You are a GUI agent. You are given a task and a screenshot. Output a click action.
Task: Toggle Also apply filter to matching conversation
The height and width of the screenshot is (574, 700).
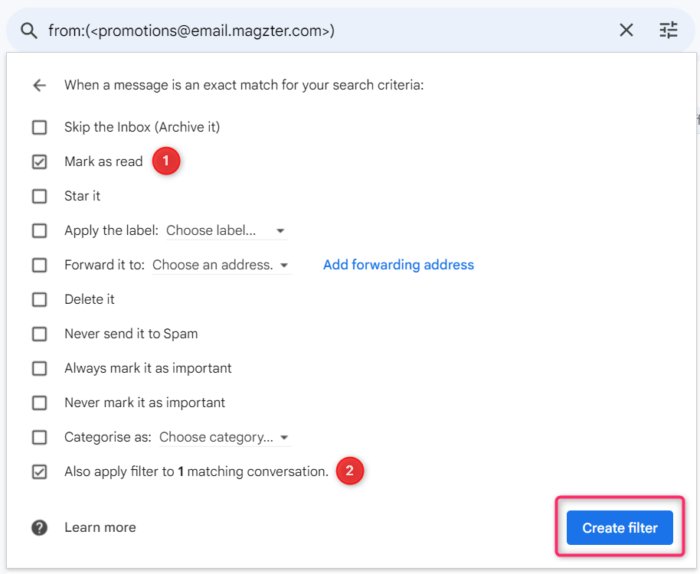(39, 471)
